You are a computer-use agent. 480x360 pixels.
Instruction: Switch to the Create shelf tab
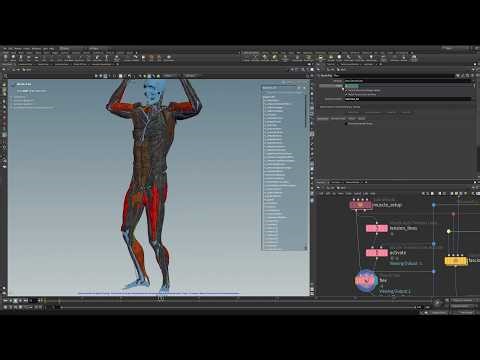[x=6, y=53]
